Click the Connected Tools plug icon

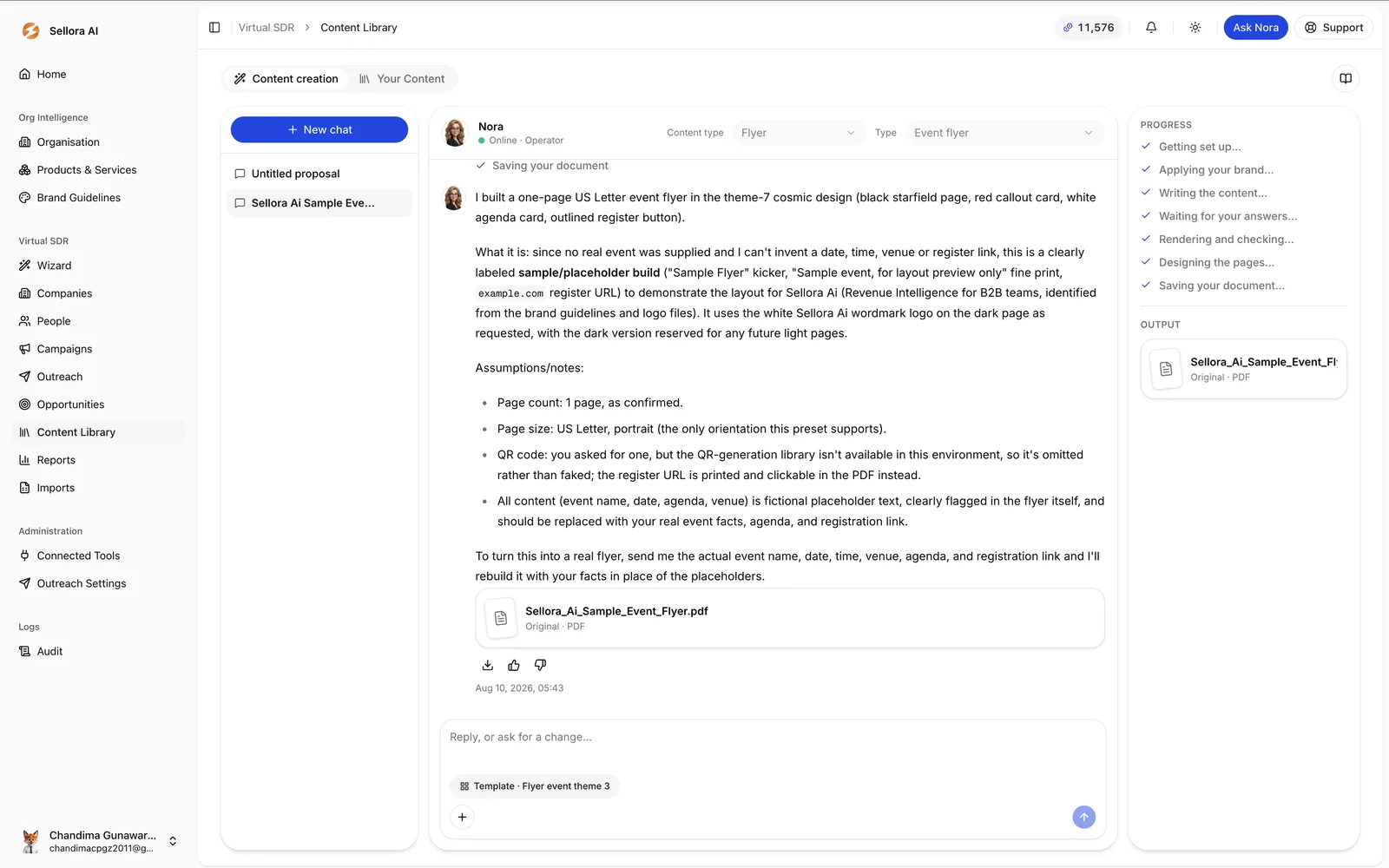point(25,556)
